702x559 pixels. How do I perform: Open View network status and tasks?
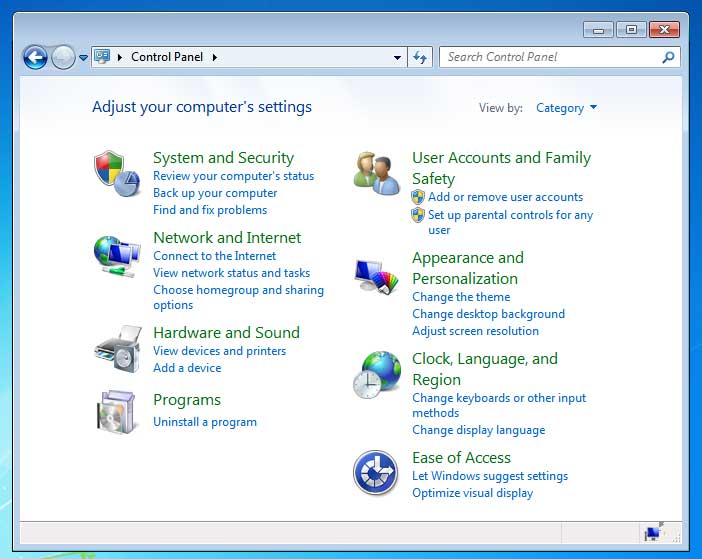[231, 273]
